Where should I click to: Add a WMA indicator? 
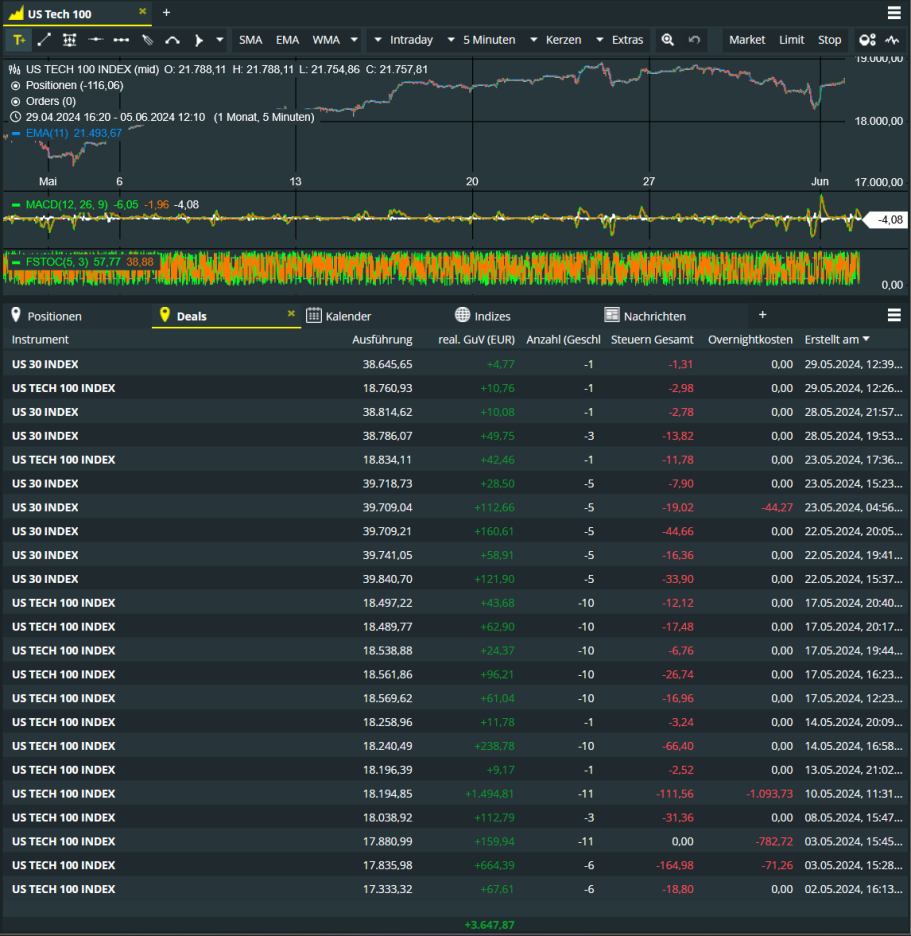326,40
